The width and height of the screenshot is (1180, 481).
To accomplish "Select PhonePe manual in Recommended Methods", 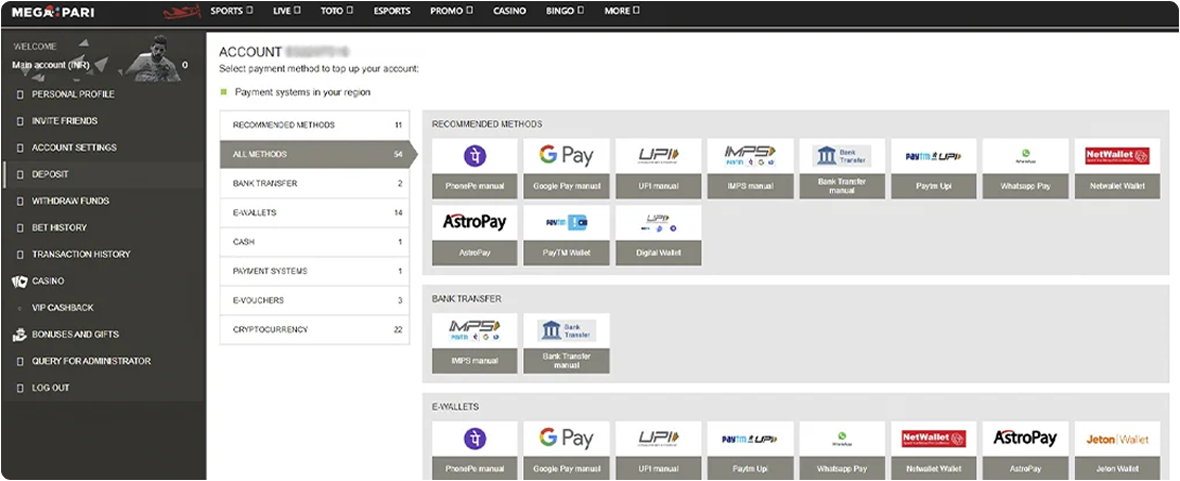I will pyautogui.click(x=475, y=169).
